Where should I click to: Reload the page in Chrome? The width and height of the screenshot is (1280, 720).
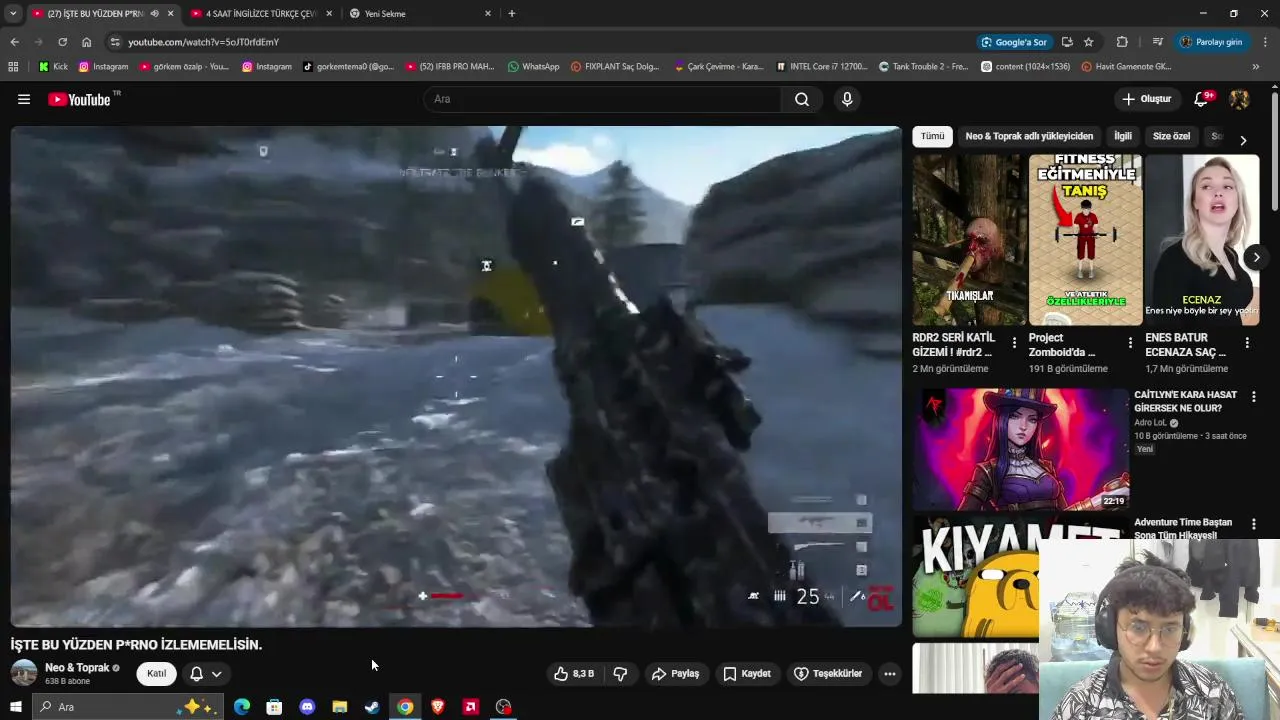click(x=62, y=42)
